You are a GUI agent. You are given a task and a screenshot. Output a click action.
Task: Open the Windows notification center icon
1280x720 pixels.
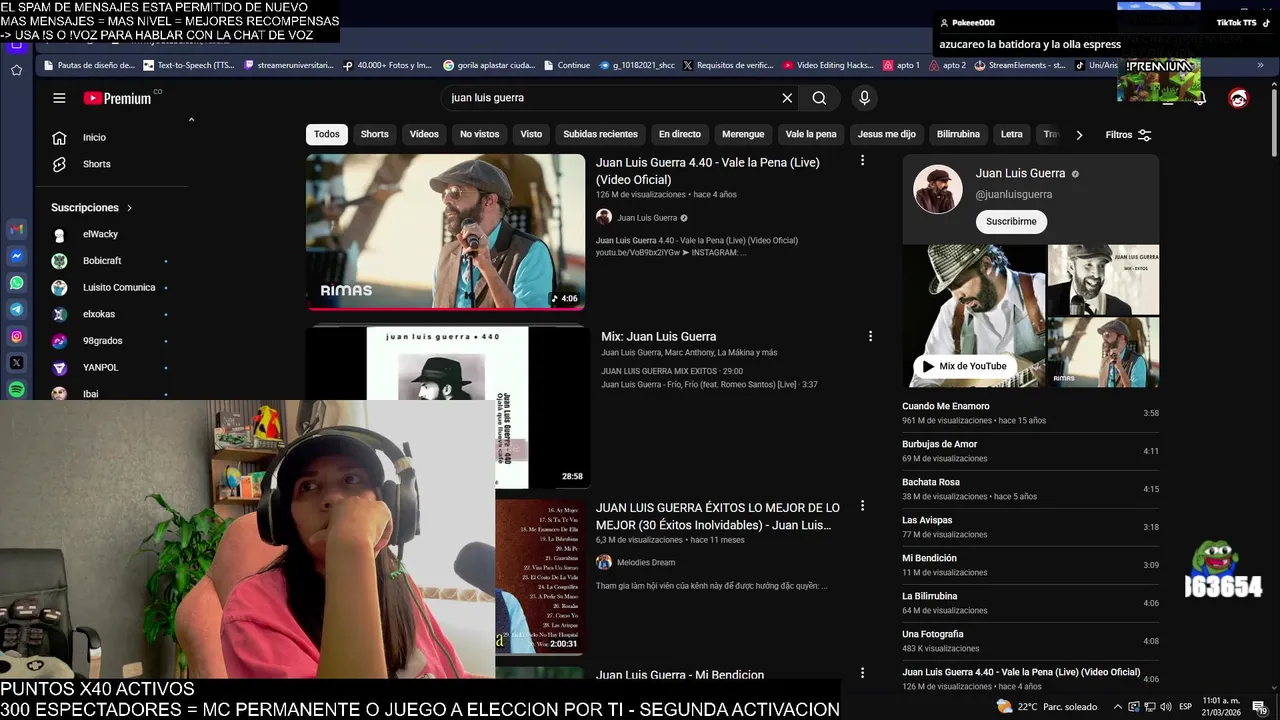(x=1260, y=707)
